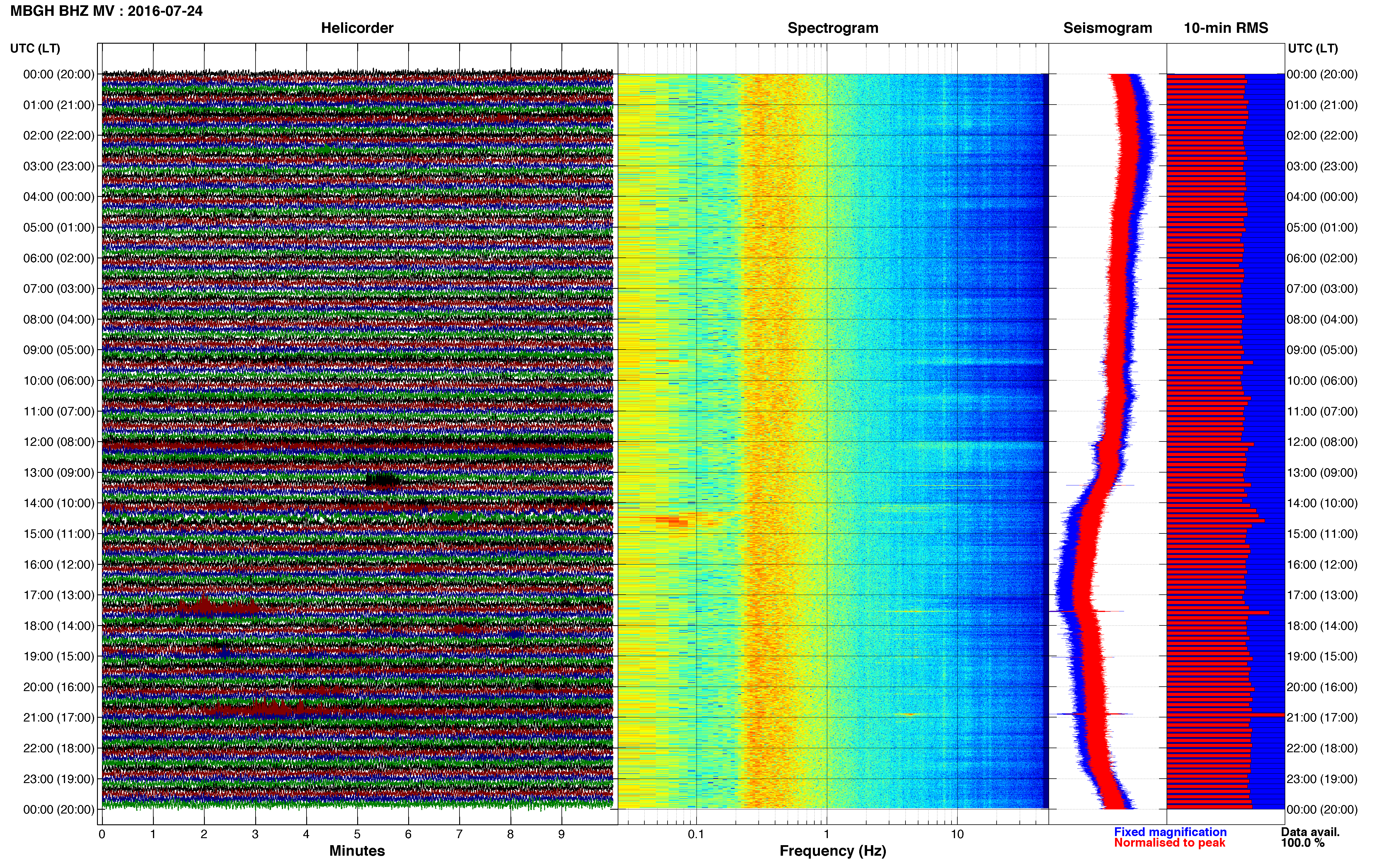Image resolution: width=1389 pixels, height=868 pixels.
Task: Click the '9' tick on the Minutes axis
Action: click(x=561, y=835)
